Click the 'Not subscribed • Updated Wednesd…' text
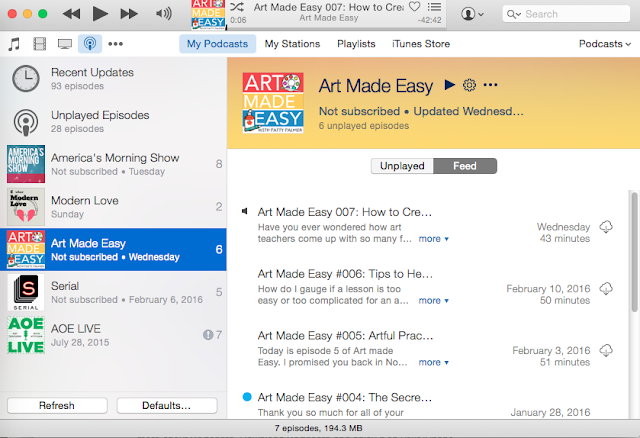Viewport: 640px width, 438px height. [421, 111]
